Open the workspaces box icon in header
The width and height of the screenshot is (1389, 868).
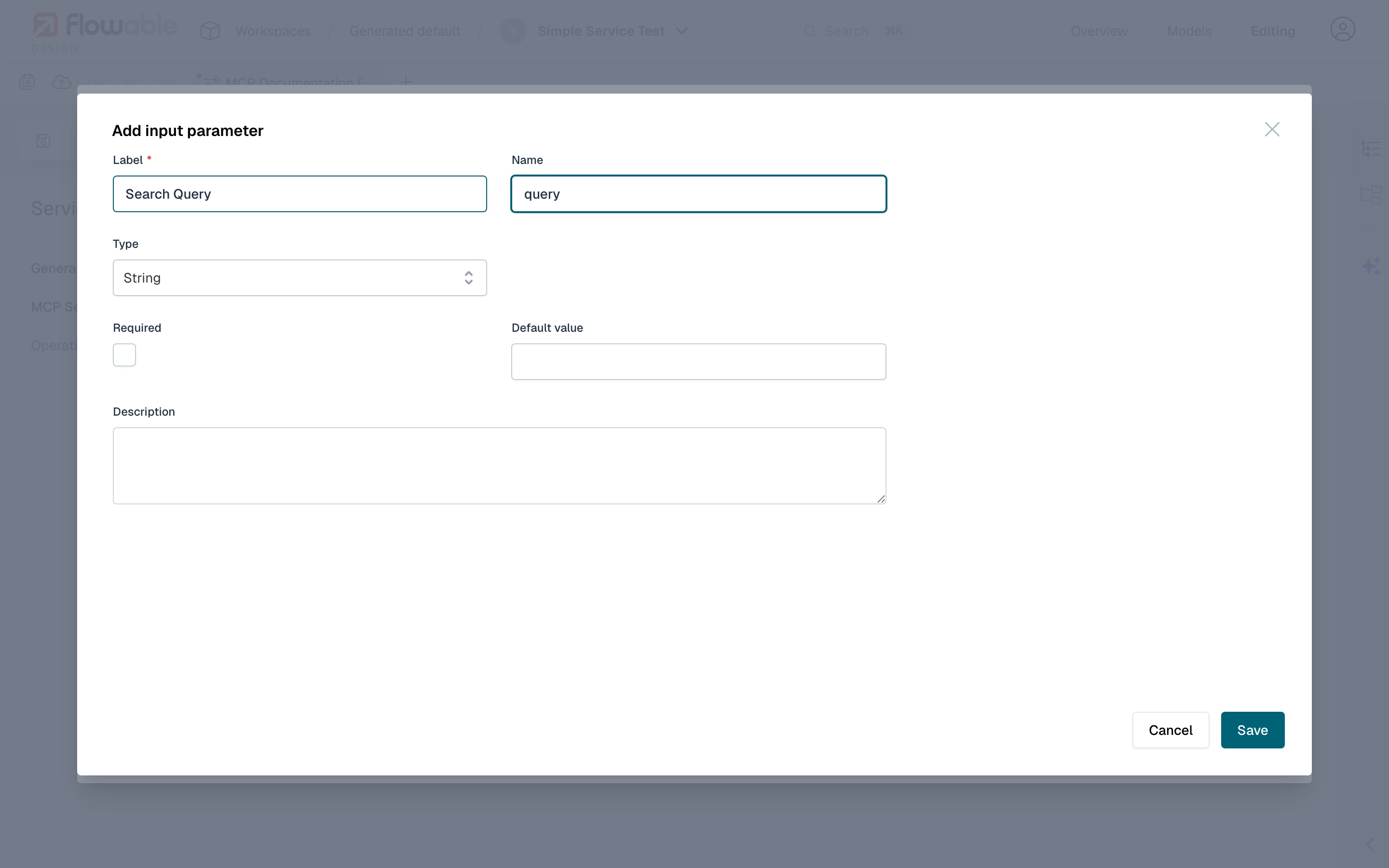(x=210, y=30)
